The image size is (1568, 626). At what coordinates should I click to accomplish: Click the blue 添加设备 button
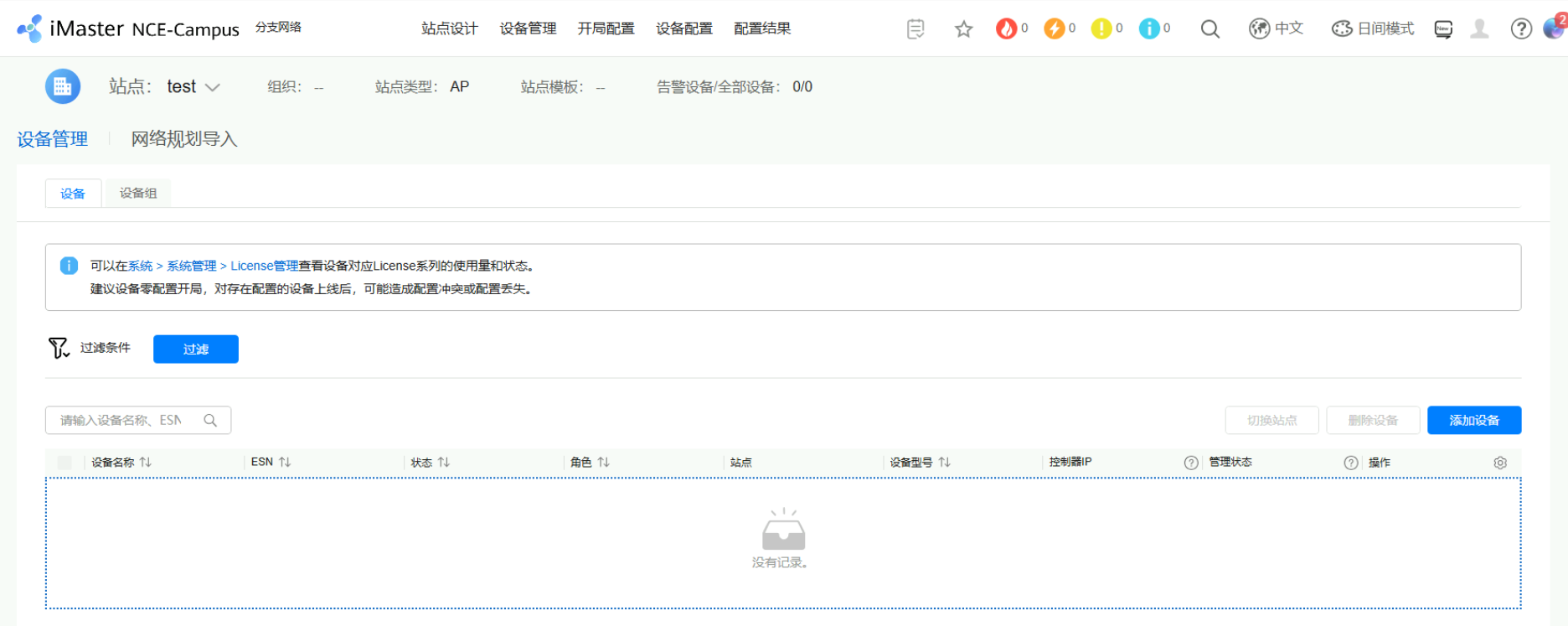[1473, 420]
